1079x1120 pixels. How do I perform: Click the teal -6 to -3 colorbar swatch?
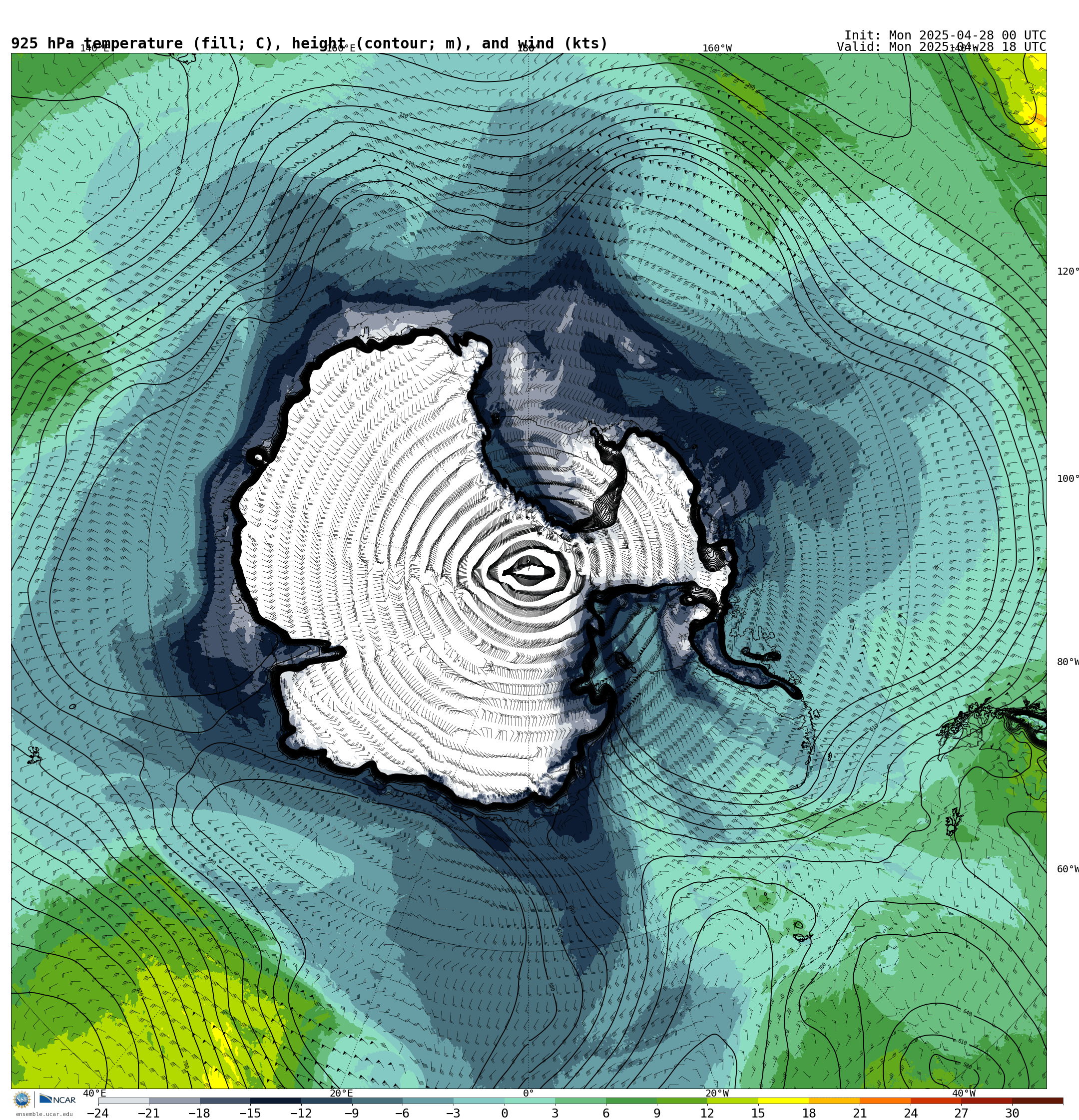428,1101
